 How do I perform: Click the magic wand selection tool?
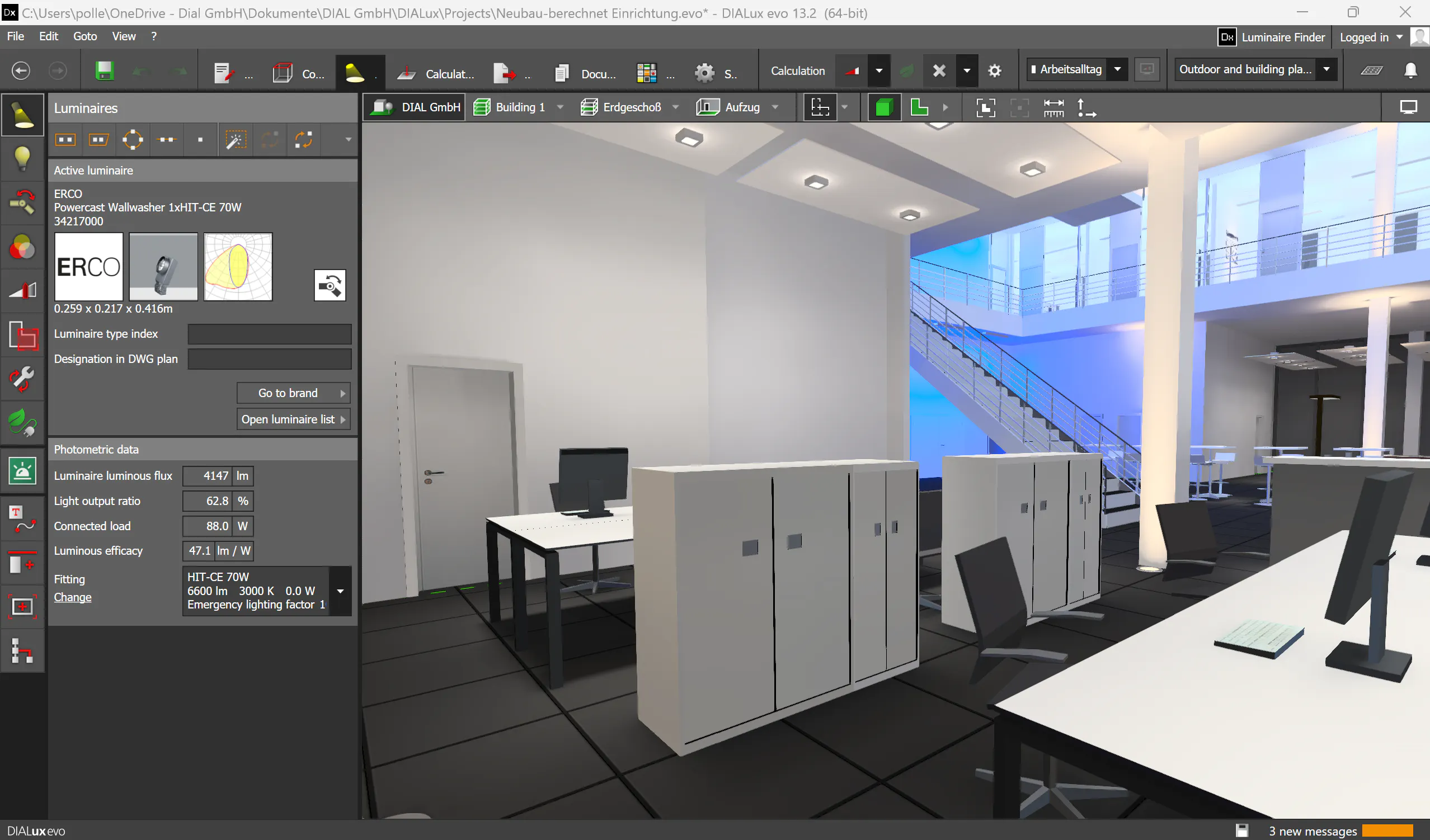[x=236, y=139]
